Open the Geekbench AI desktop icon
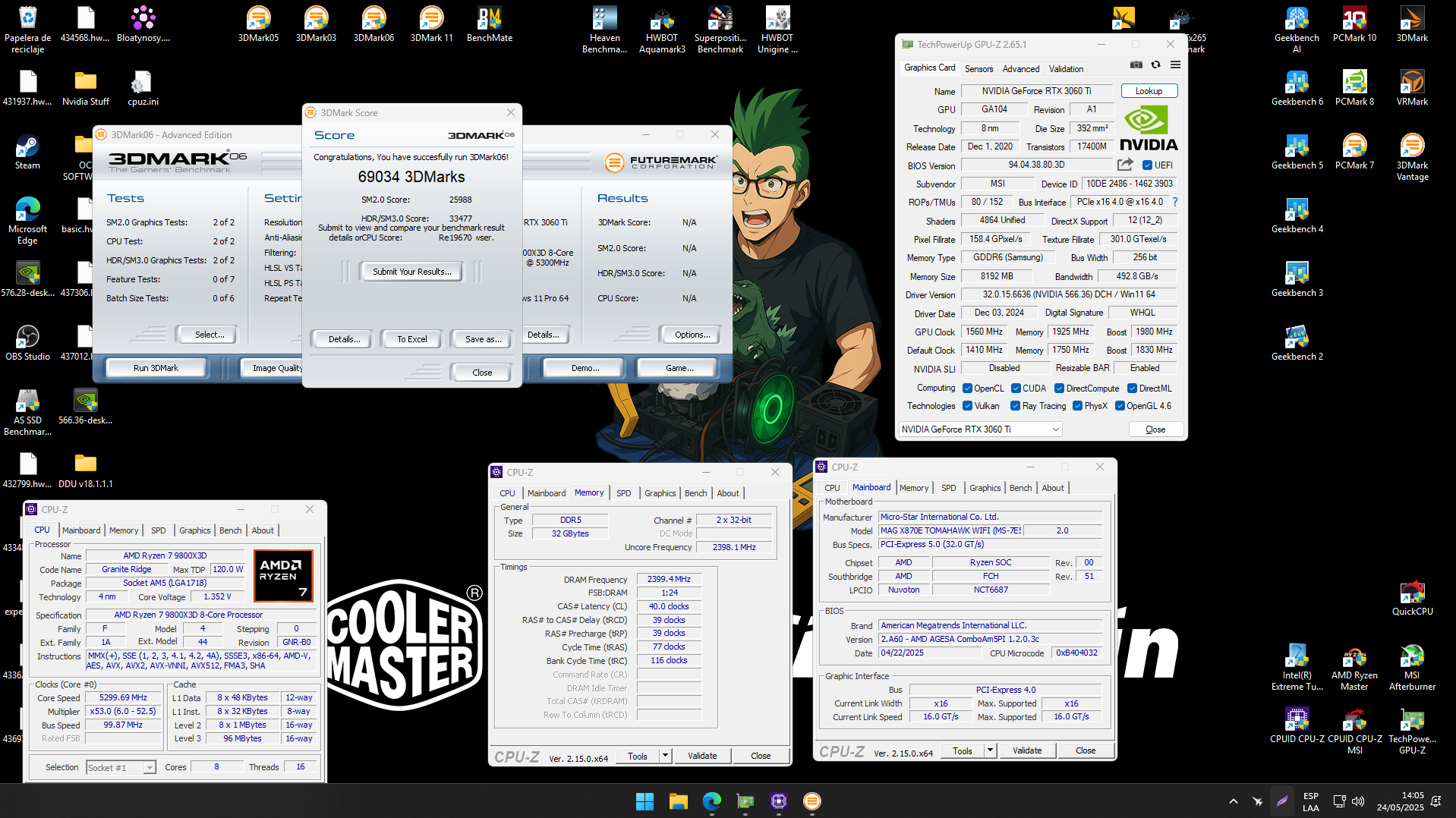1456x818 pixels. tap(1297, 30)
